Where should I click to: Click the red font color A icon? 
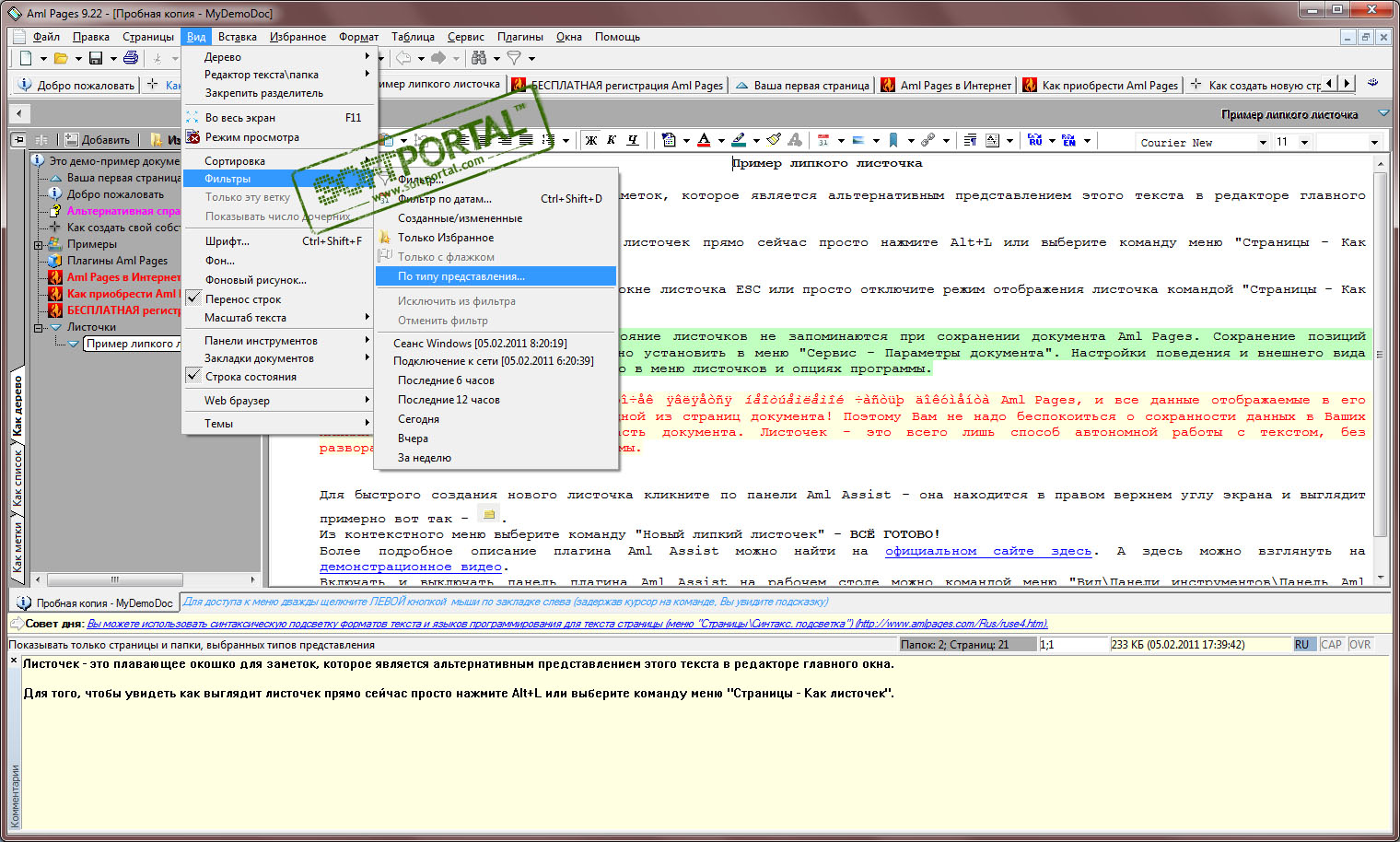point(704,140)
